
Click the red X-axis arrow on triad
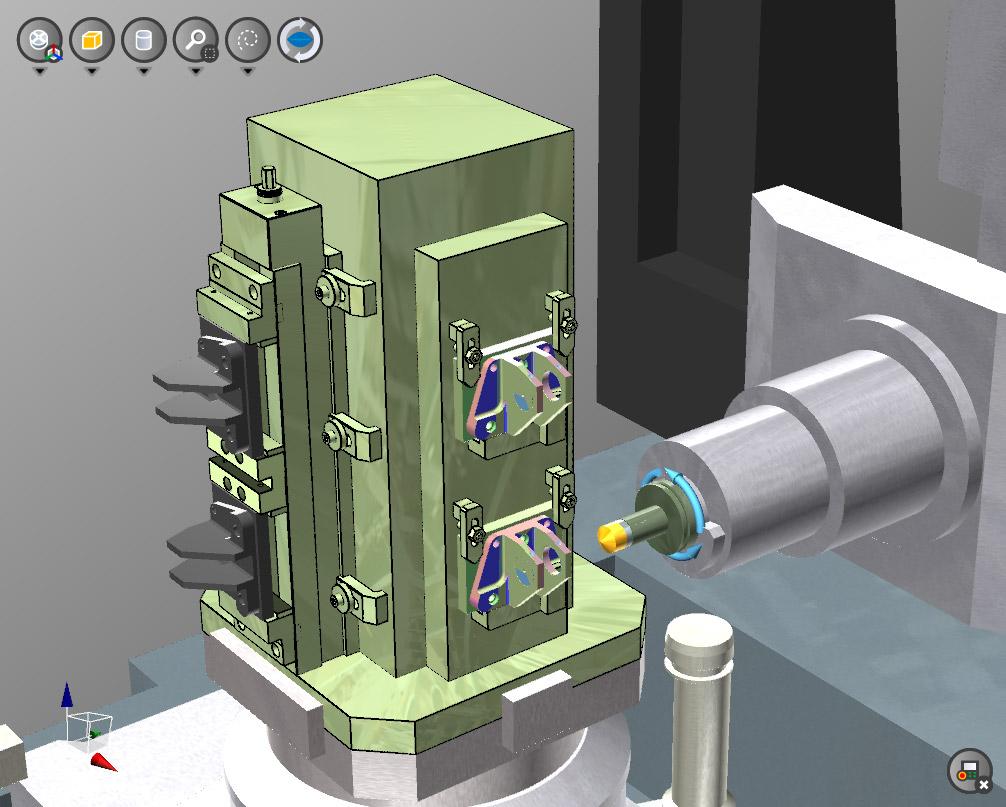[x=104, y=762]
